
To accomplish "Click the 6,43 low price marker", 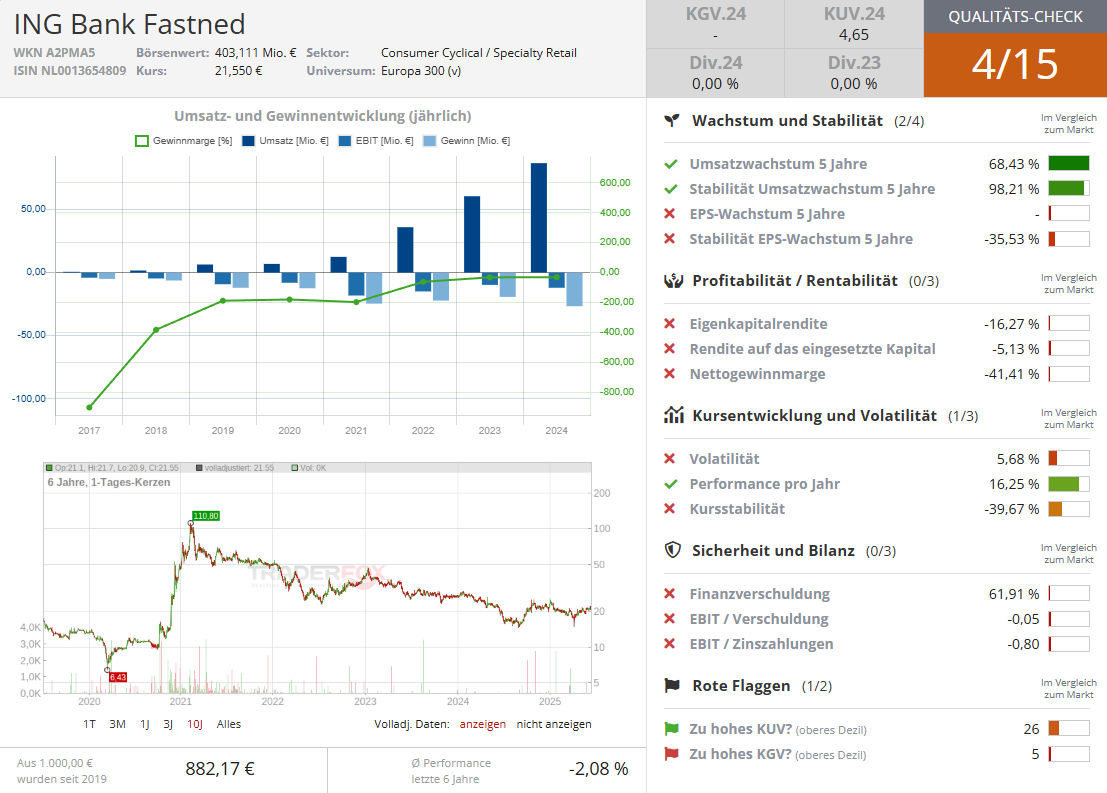I will [118, 677].
